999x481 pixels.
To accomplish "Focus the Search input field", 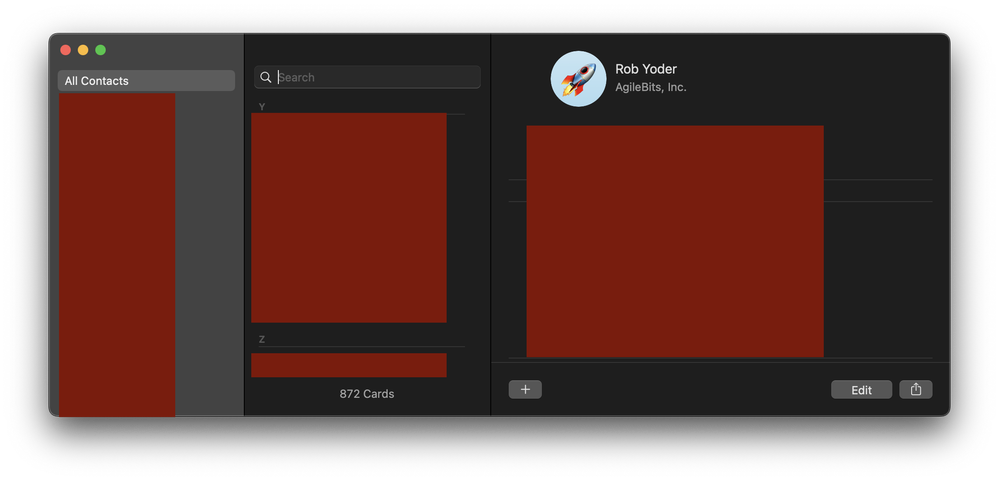I will coord(376,77).
